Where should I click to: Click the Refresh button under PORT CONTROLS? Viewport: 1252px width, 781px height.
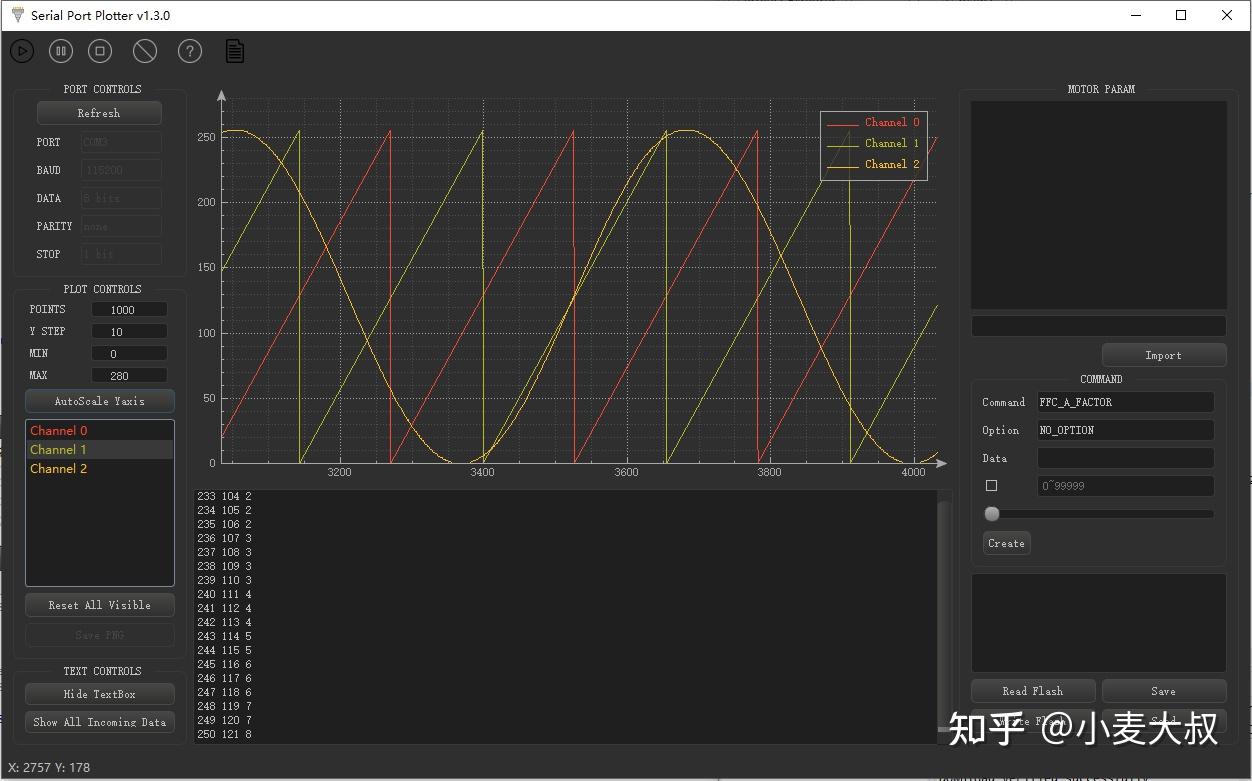(x=99, y=112)
